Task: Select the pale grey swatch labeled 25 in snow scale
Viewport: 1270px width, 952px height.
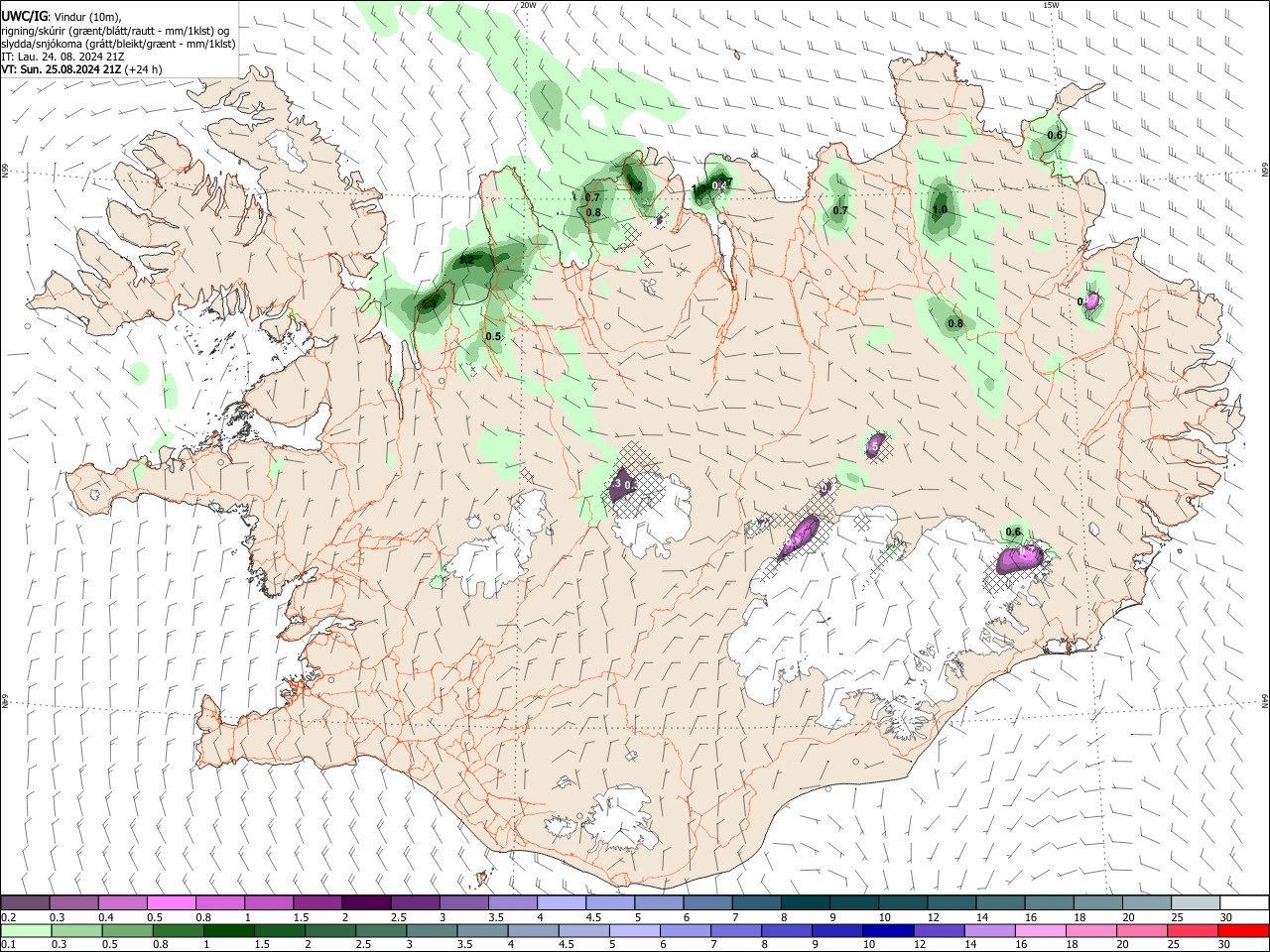Action: click(1196, 902)
